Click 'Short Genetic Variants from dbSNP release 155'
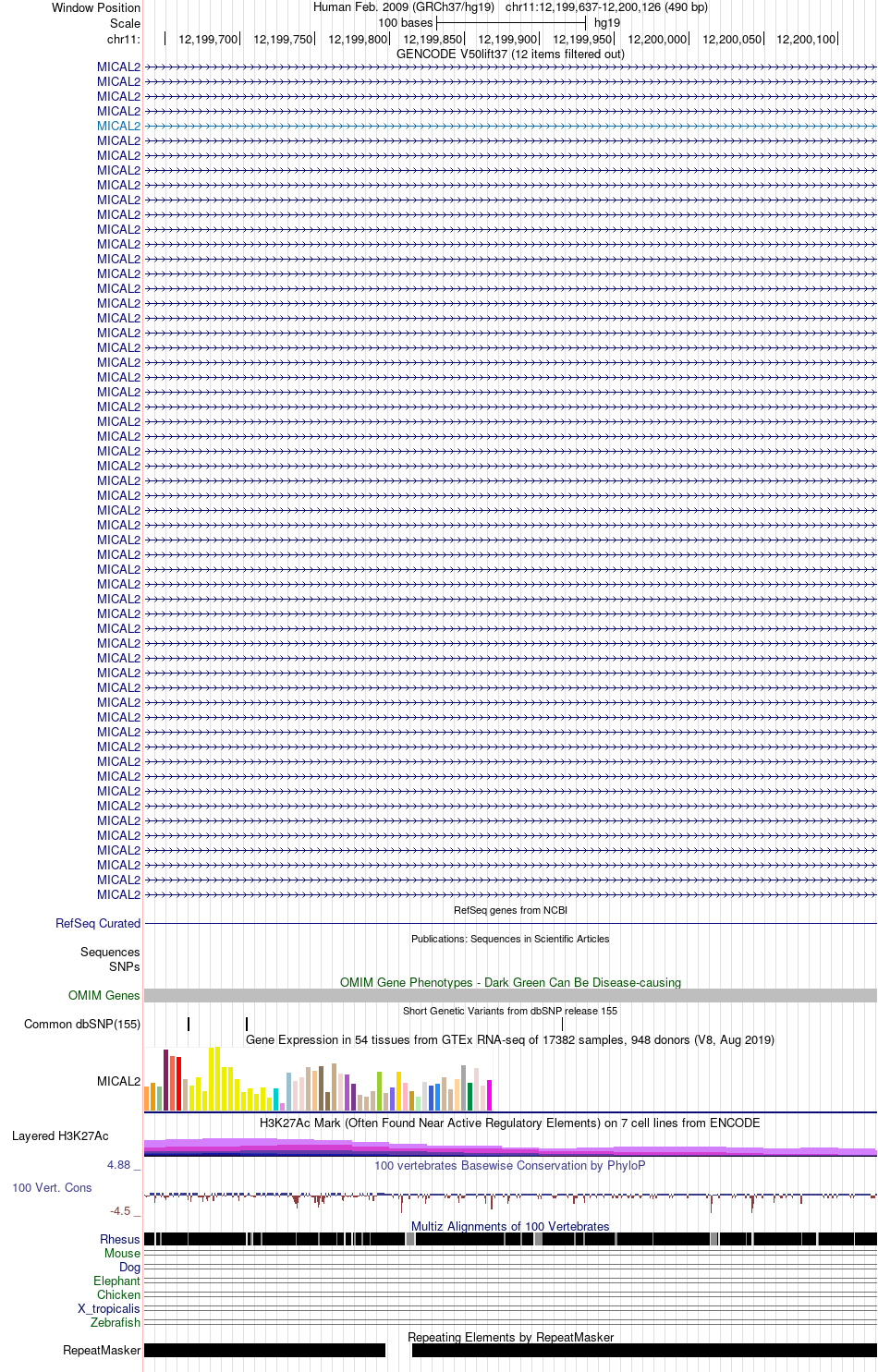The image size is (878, 1372). [510, 1011]
